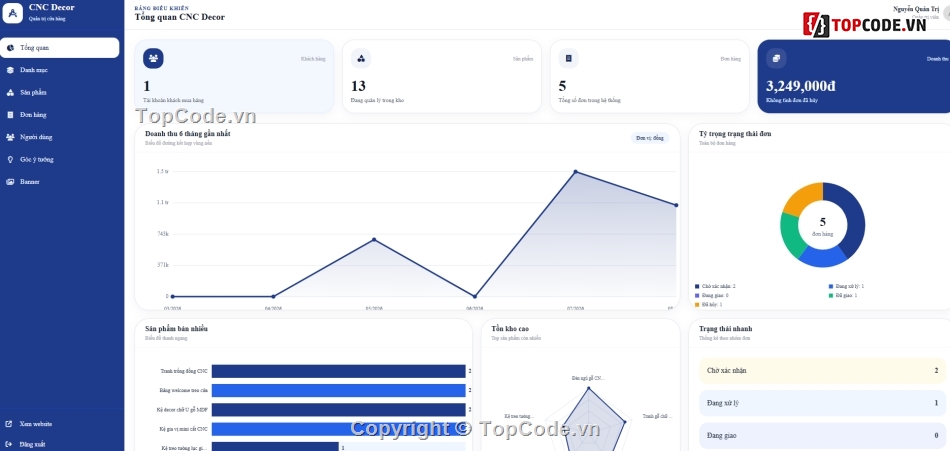
Task: Click the green Đã giao legend swatch
Action: point(831,295)
